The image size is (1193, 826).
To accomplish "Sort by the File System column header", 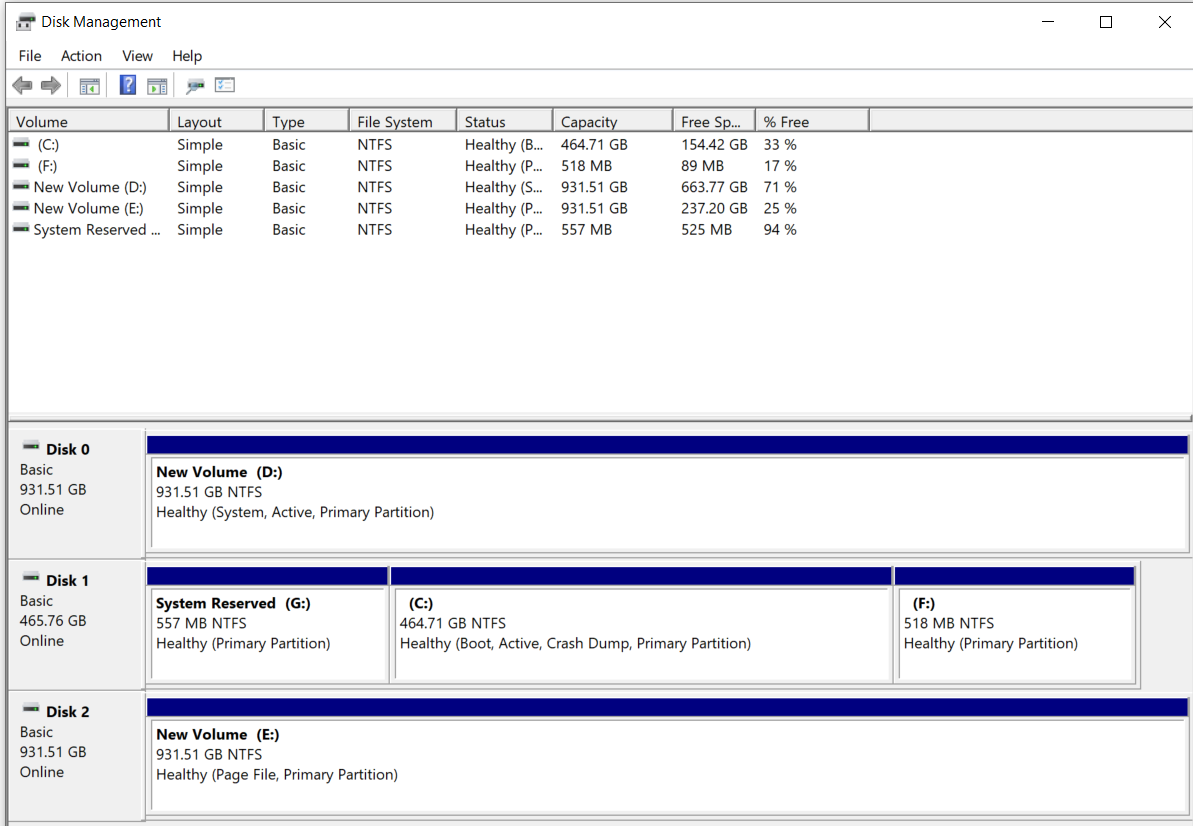I will coord(402,122).
